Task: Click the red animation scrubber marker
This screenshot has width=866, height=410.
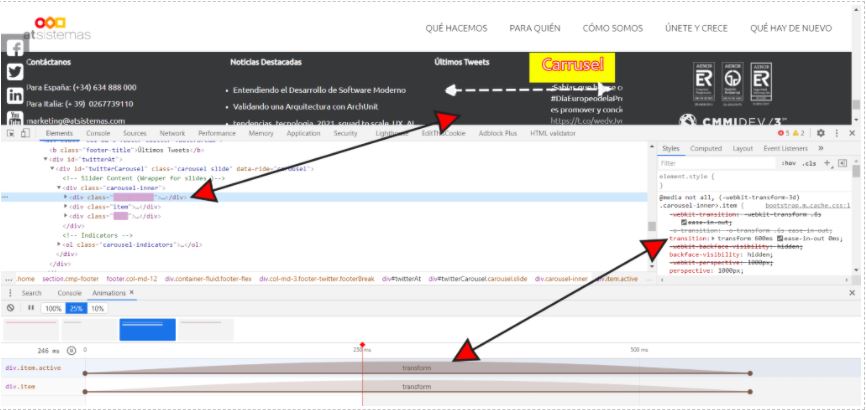Action: (362, 345)
